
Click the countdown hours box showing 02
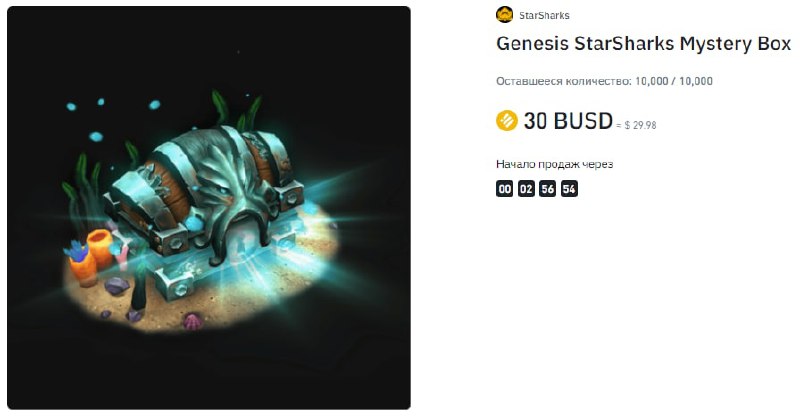pyautogui.click(x=526, y=189)
